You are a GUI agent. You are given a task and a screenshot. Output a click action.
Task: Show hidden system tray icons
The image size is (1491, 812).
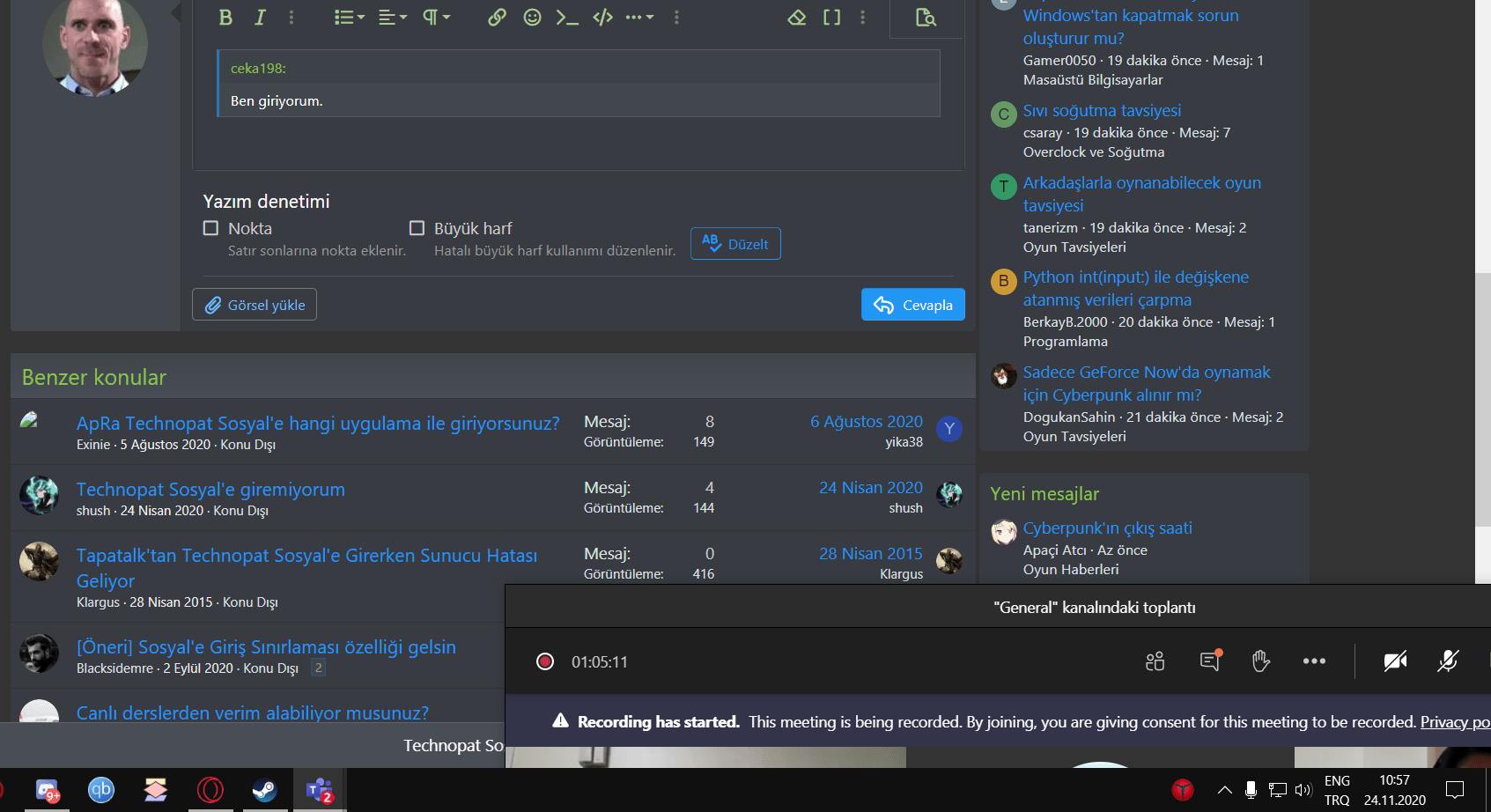(1224, 790)
